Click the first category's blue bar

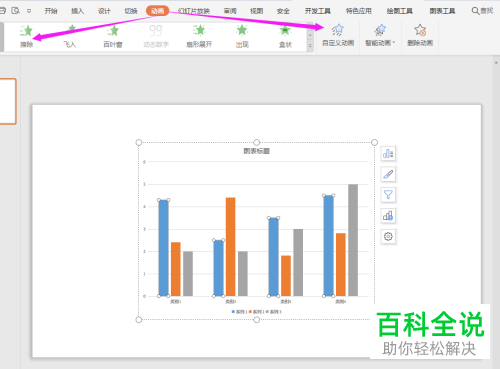163,248
